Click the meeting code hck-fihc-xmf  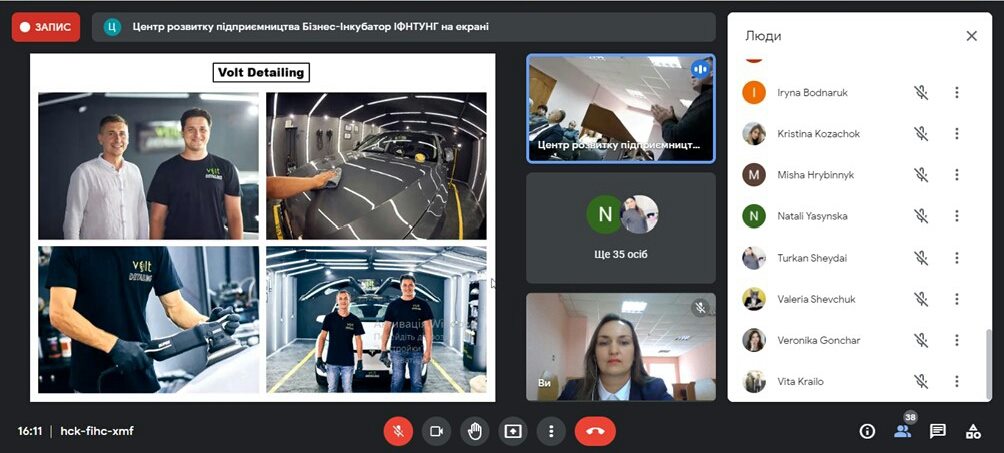pyautogui.click(x=97, y=431)
